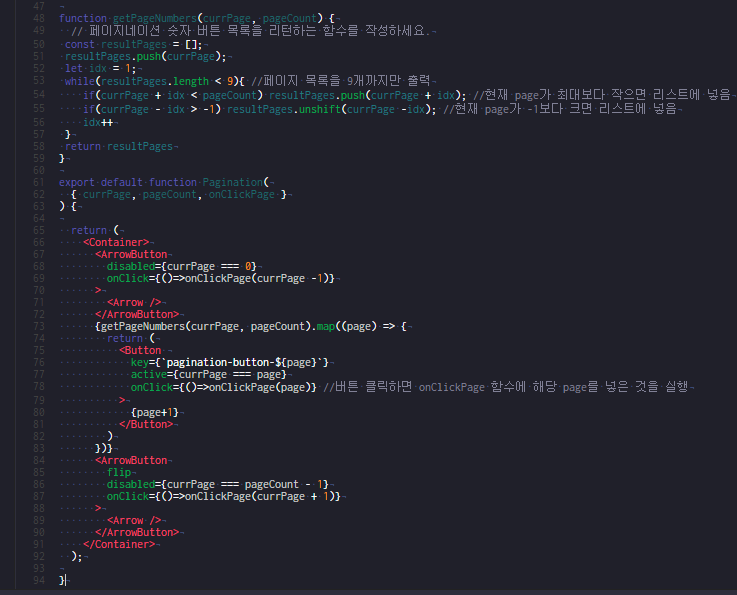Click the export keyword on line 61

77,182
